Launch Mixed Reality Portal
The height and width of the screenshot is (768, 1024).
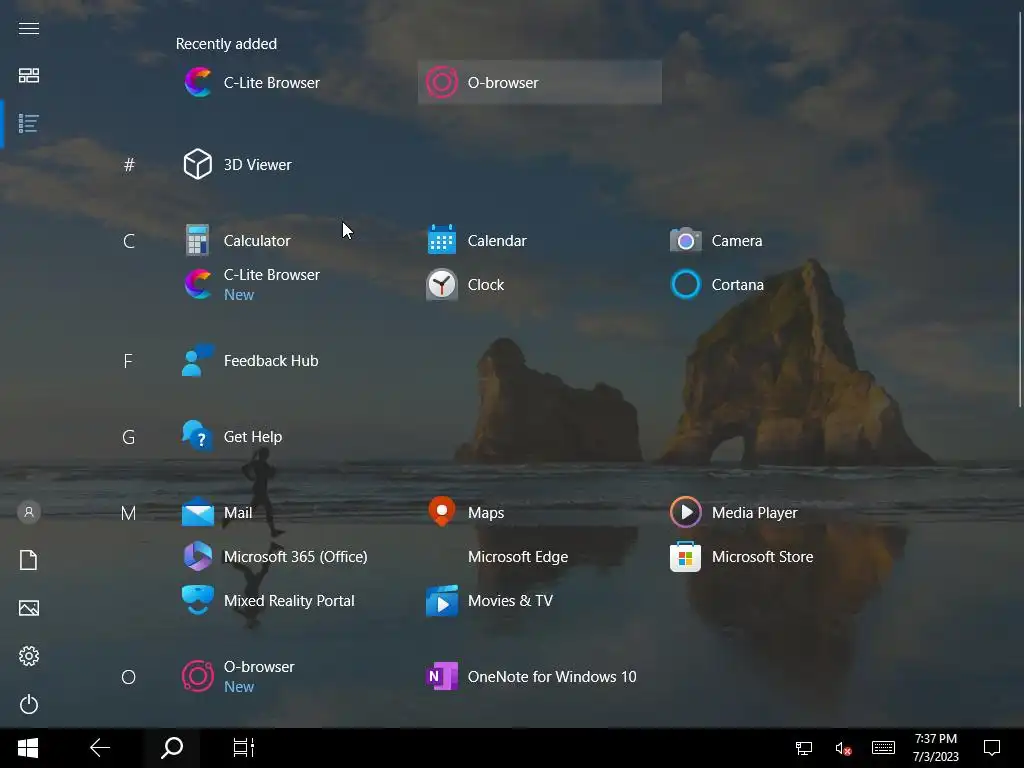click(296, 600)
